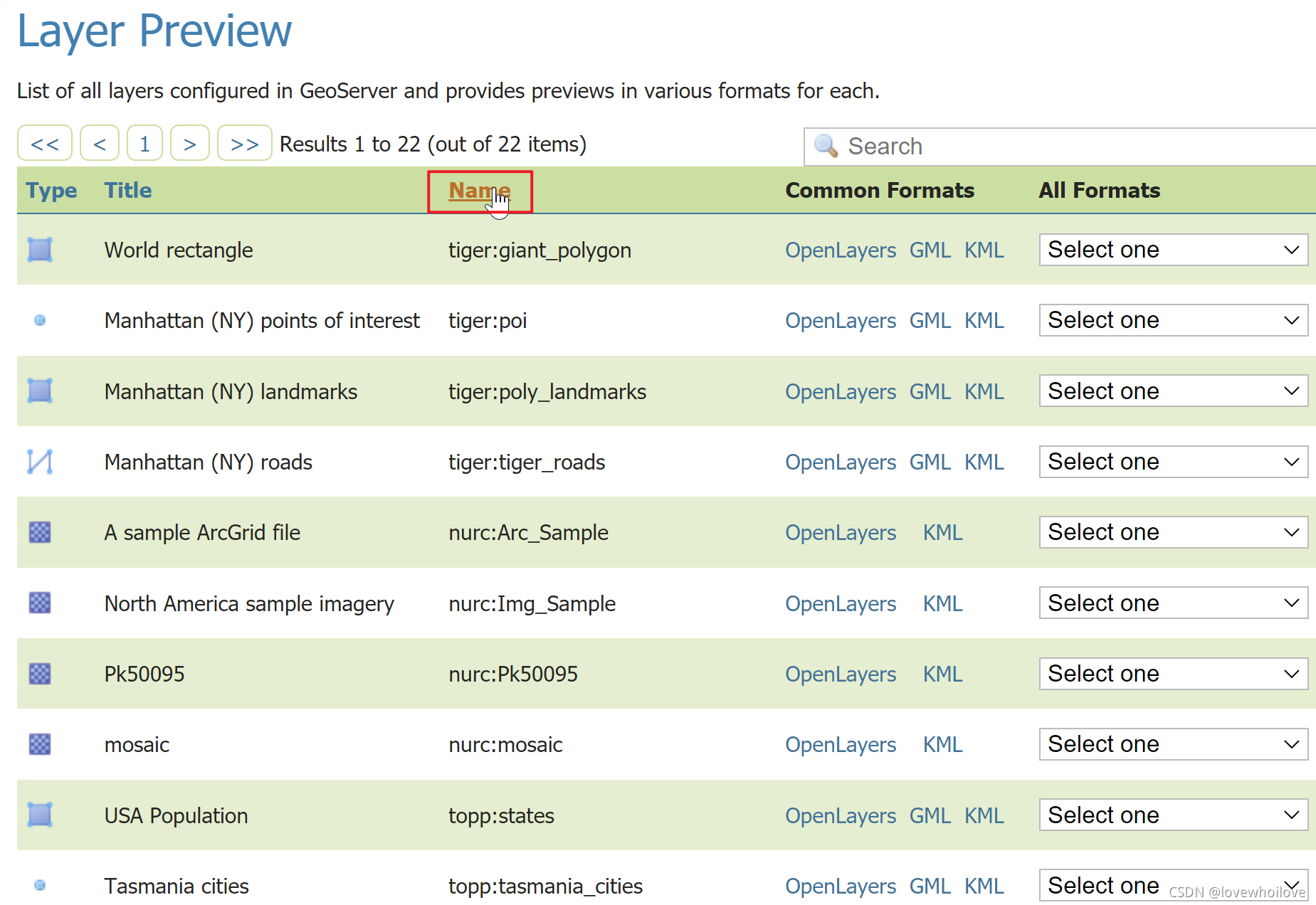1316x905 pixels.
Task: Open All Formats dropdown for nurc:mosaic
Action: 1173,744
